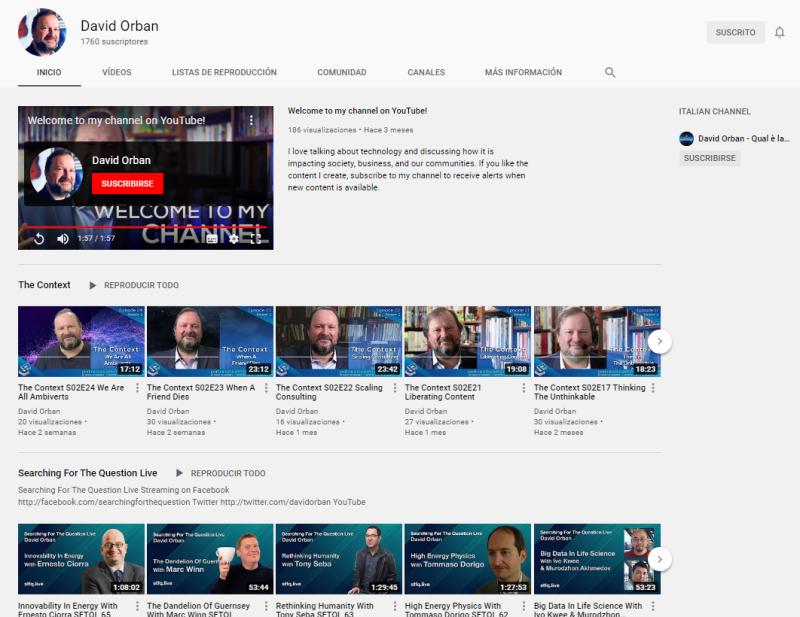Image resolution: width=800 pixels, height=617 pixels.
Task: Click title 'Welcome to my channel on YouTube!' beside video
Action: tap(357, 111)
